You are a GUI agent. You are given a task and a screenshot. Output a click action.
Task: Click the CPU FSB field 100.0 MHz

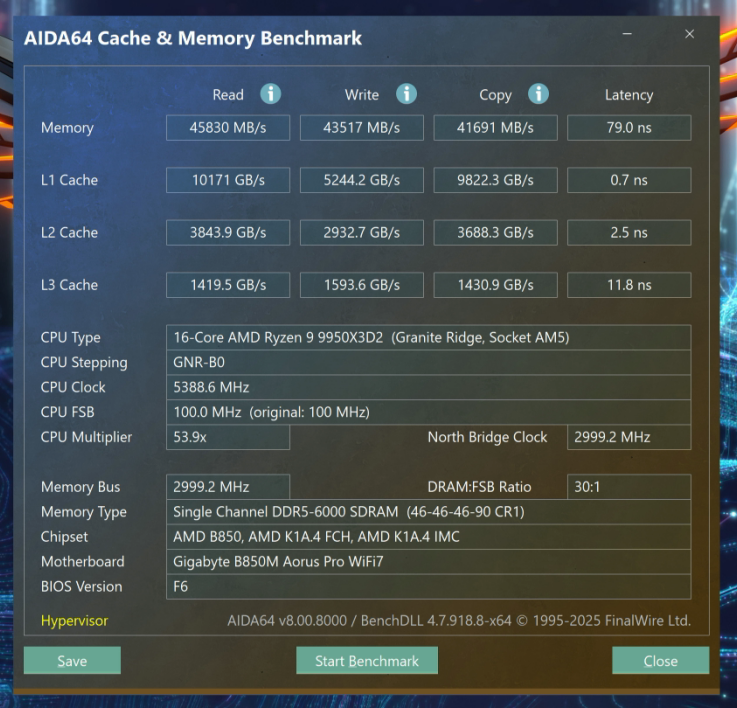point(429,412)
